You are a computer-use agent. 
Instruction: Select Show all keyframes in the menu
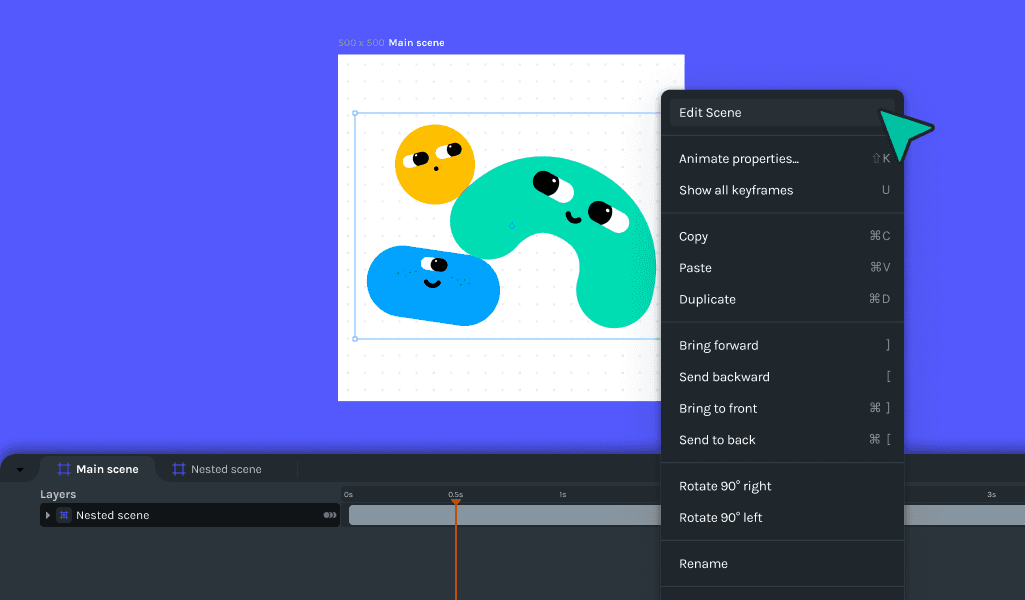(735, 190)
